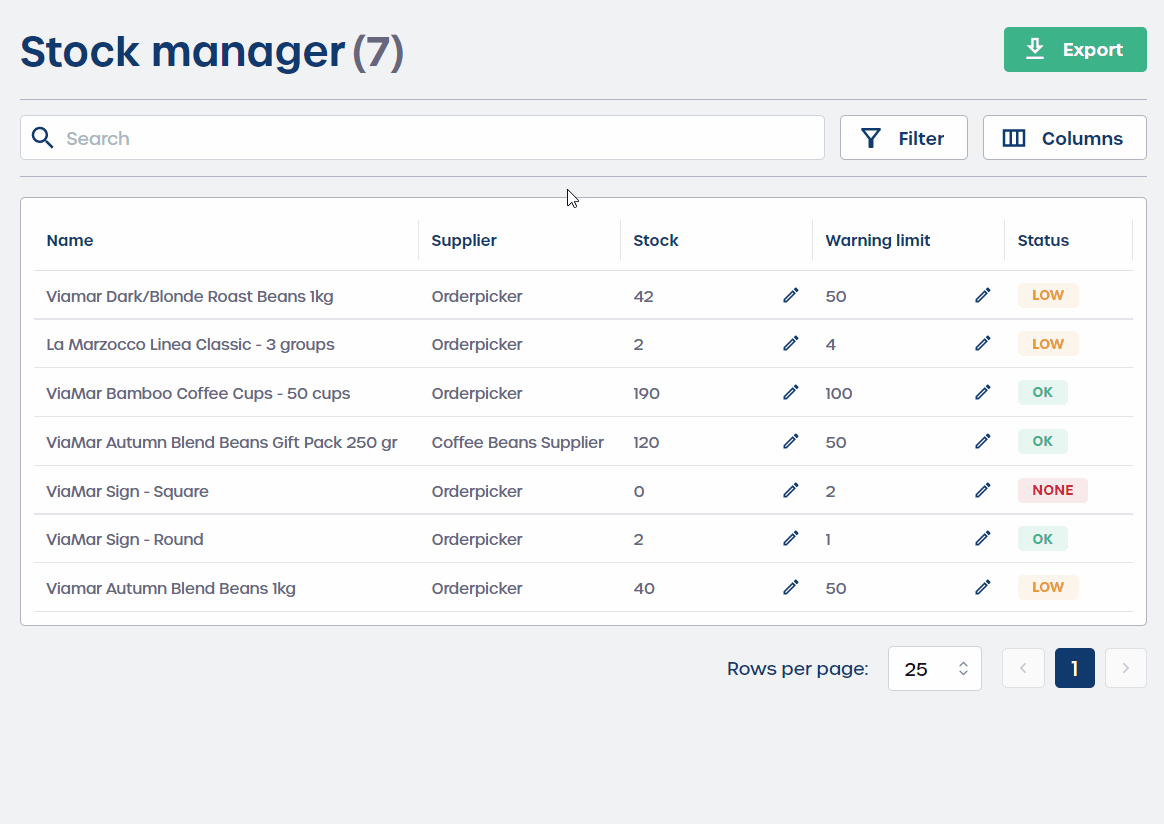Viewport: 1164px width, 824px height.
Task: Sort by Stock column header
Action: pyautogui.click(x=655, y=241)
